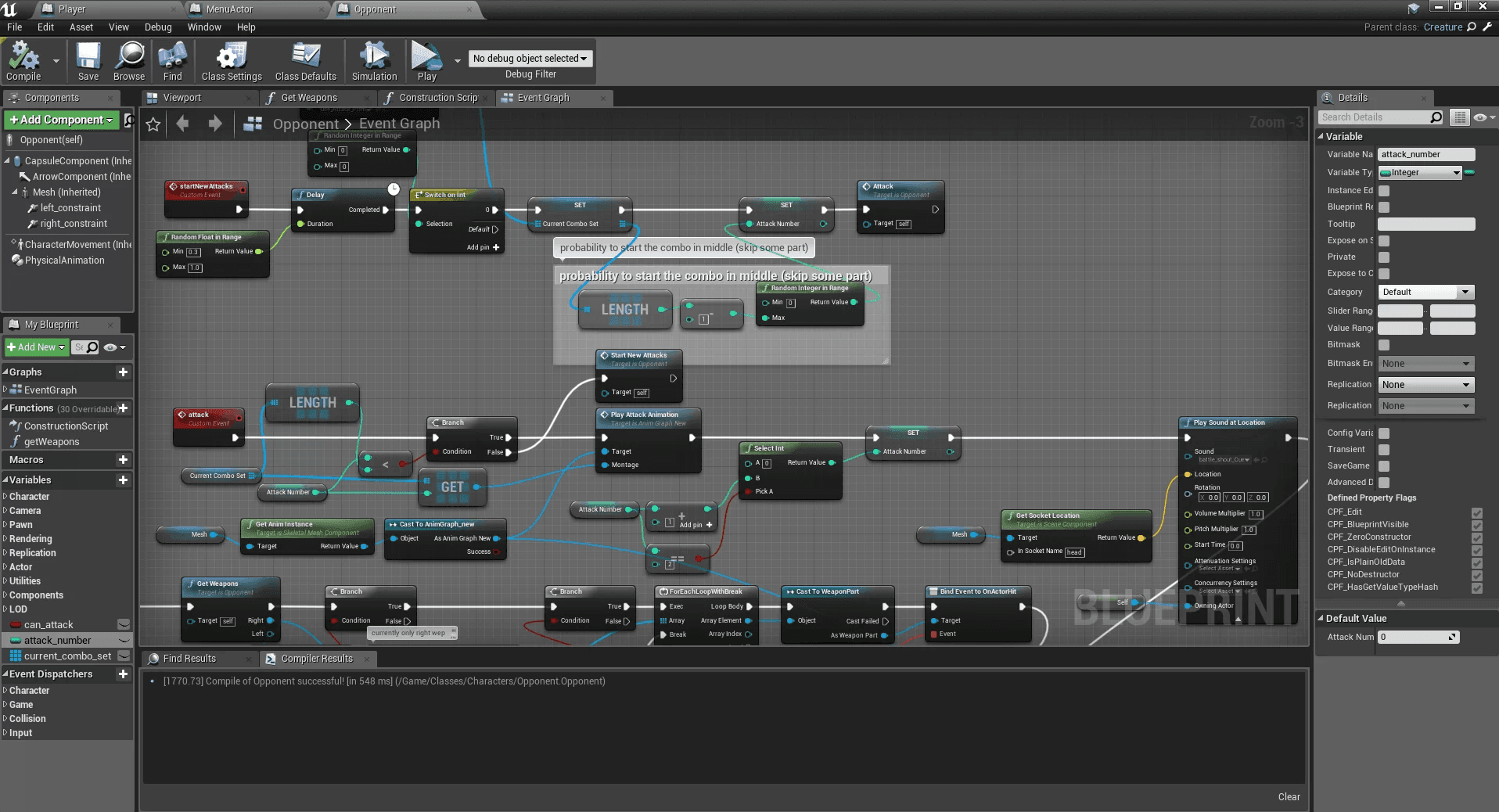
Task: Open the Debug menu
Action: (x=158, y=27)
